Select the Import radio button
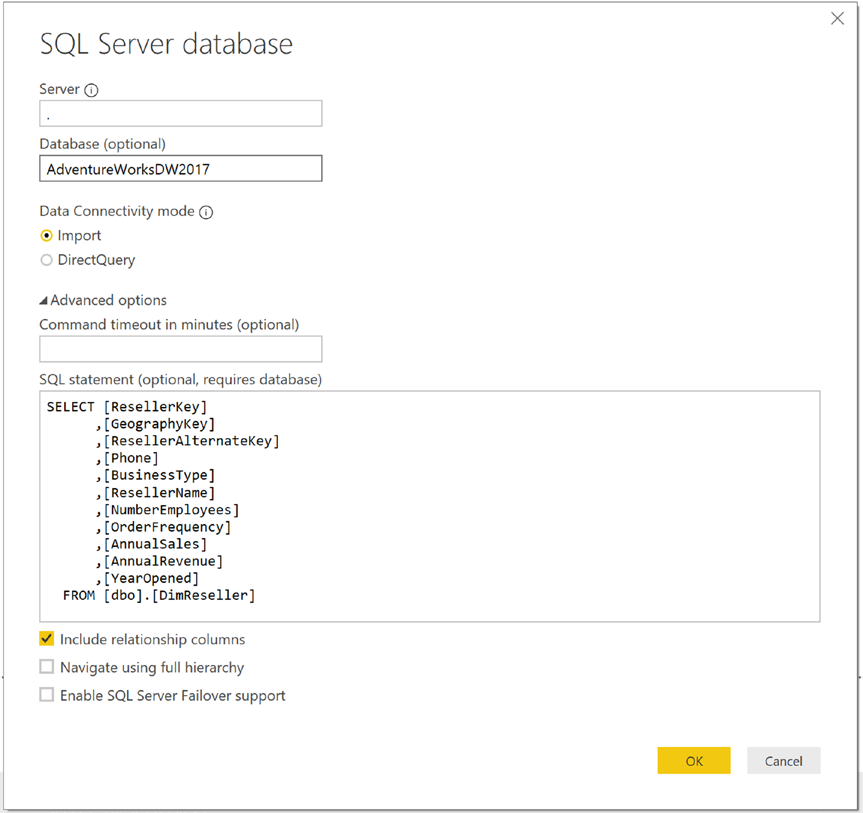 pos(47,236)
